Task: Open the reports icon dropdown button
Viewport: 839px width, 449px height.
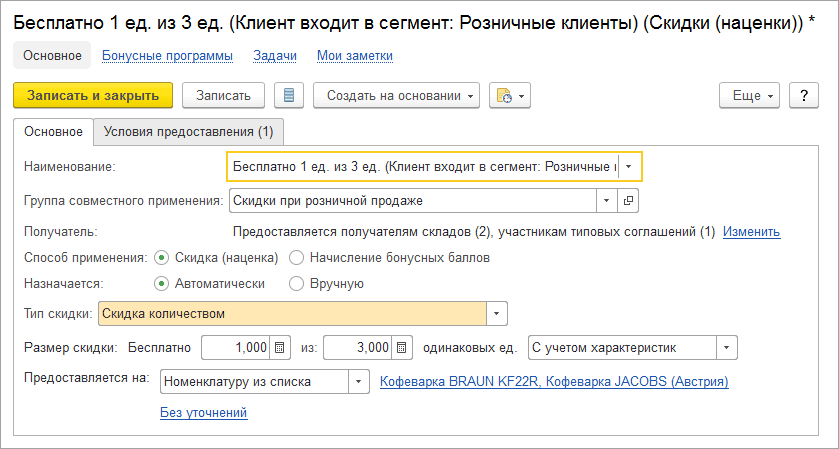Action: click(509, 95)
